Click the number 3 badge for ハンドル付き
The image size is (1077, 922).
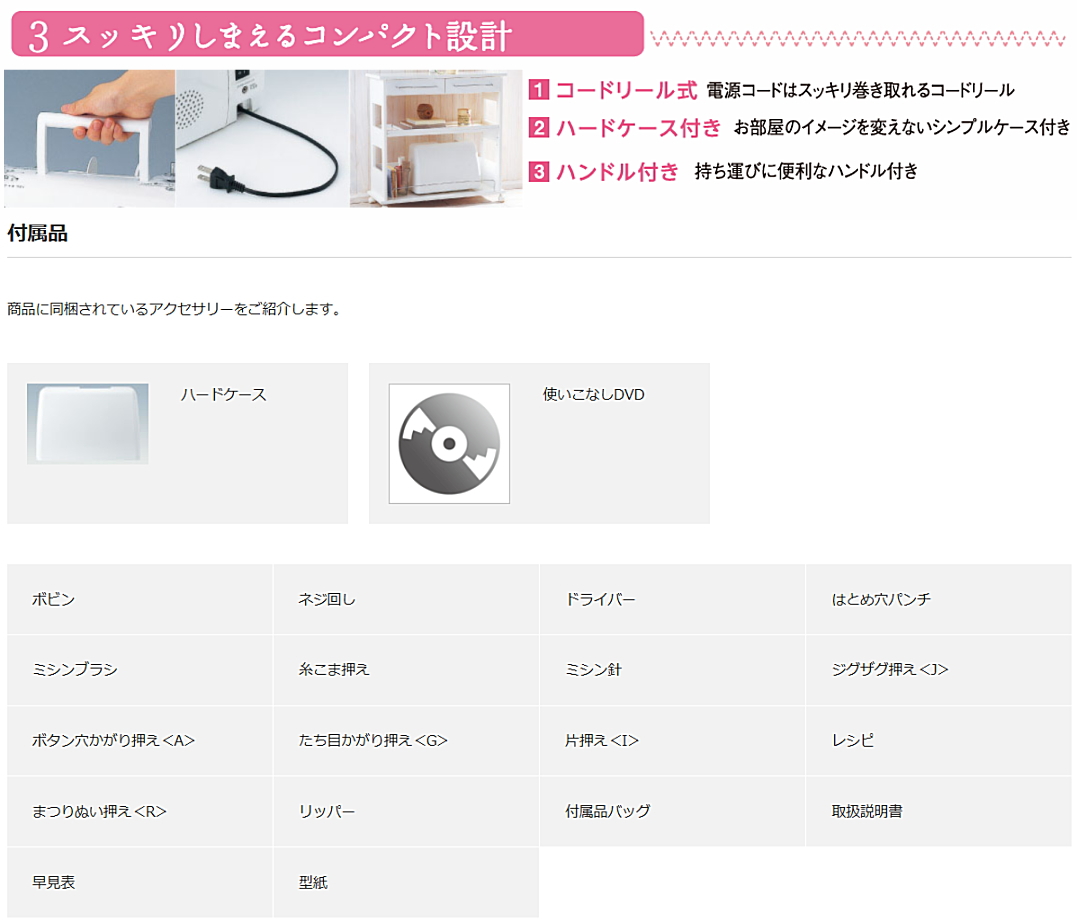538,171
